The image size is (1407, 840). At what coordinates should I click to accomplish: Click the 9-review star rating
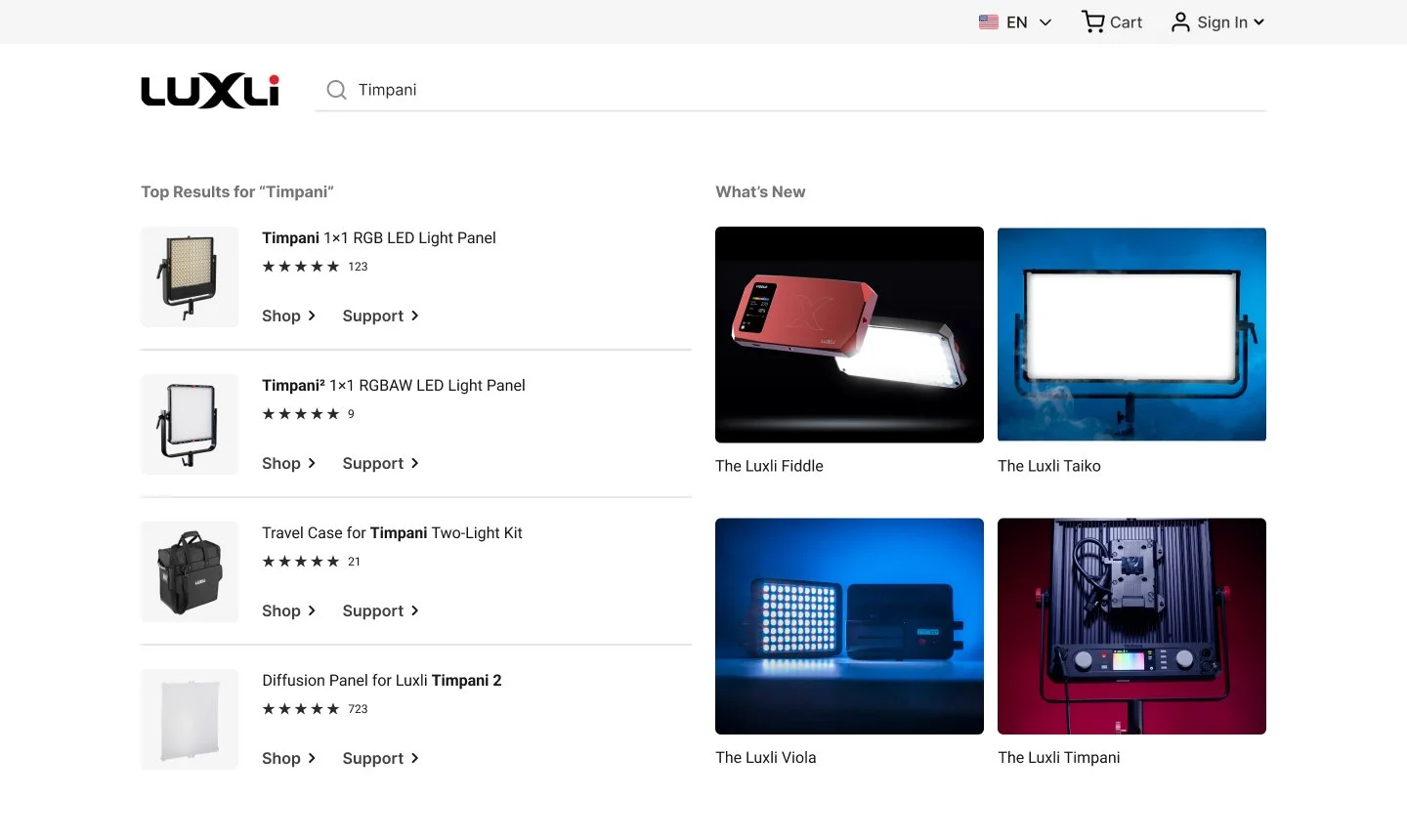click(308, 414)
